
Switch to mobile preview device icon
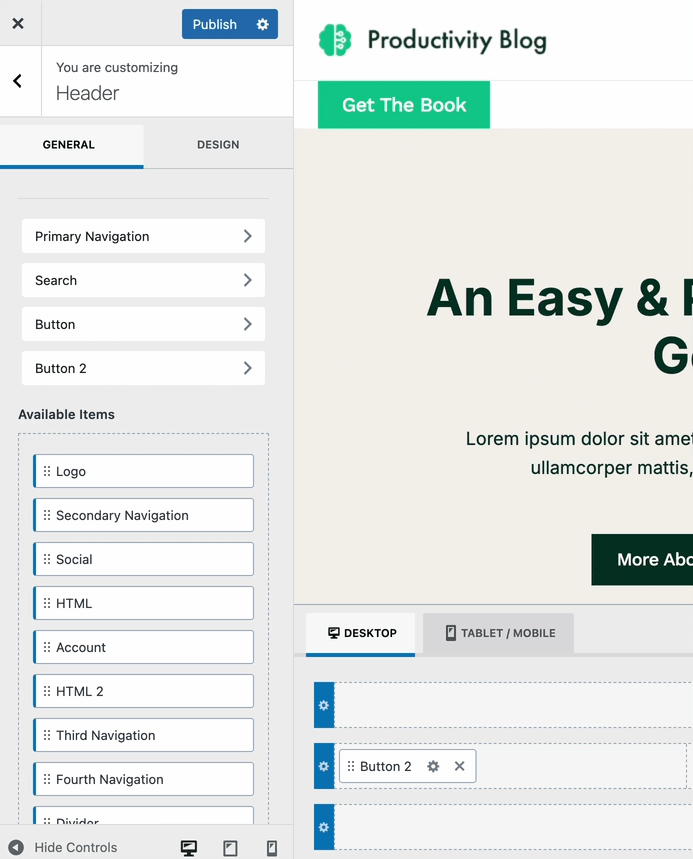click(272, 848)
